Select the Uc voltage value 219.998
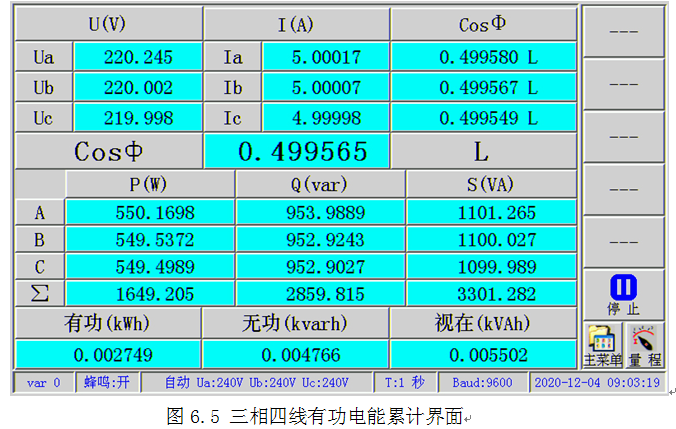 (138, 118)
